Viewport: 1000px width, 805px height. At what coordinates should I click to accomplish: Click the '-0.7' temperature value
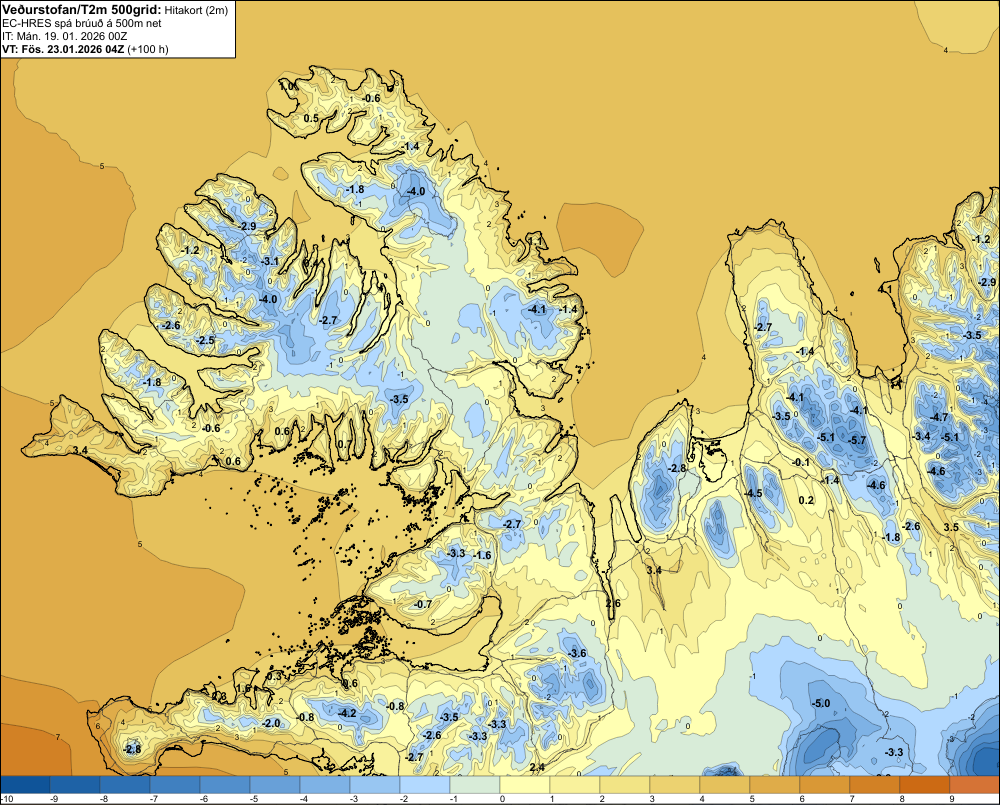click(x=423, y=604)
